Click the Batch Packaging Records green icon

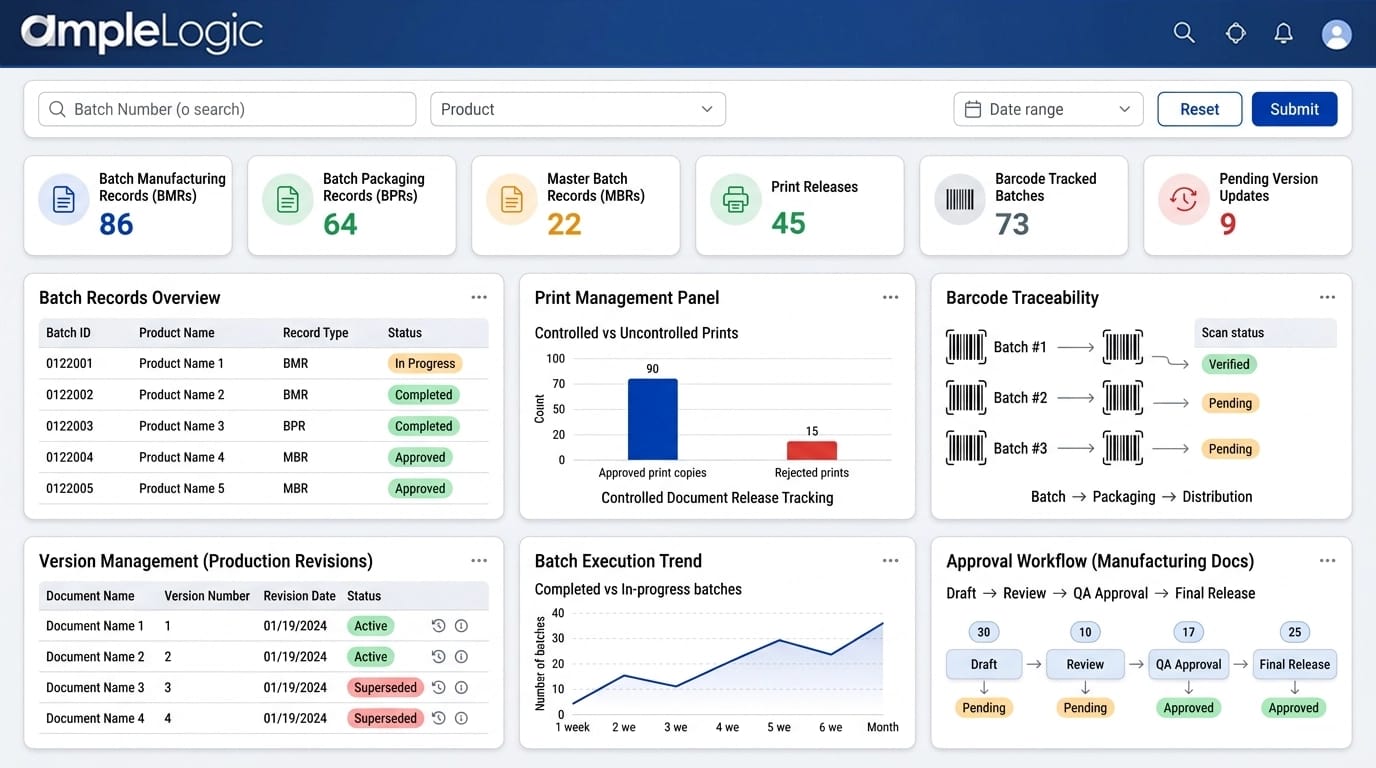pyautogui.click(x=288, y=199)
